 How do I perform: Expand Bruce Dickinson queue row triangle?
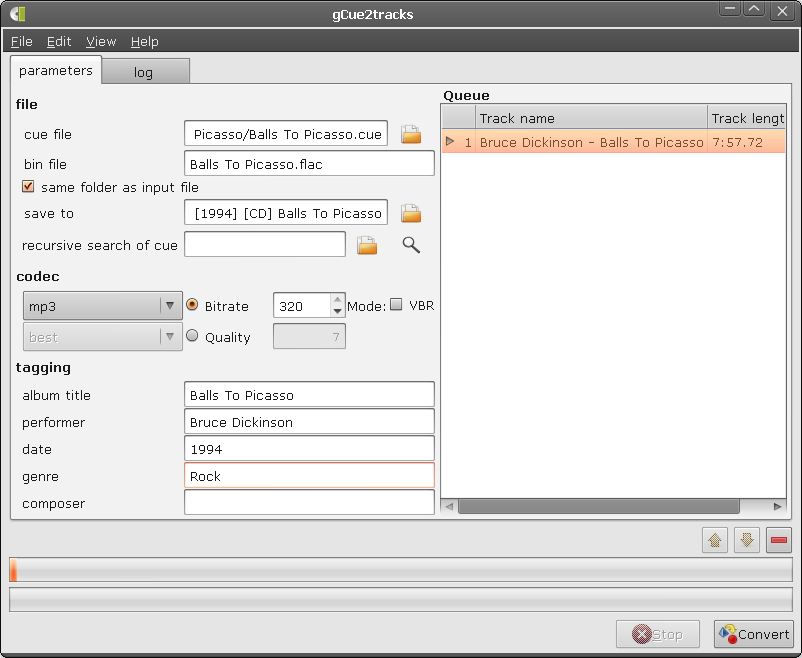(x=450, y=141)
